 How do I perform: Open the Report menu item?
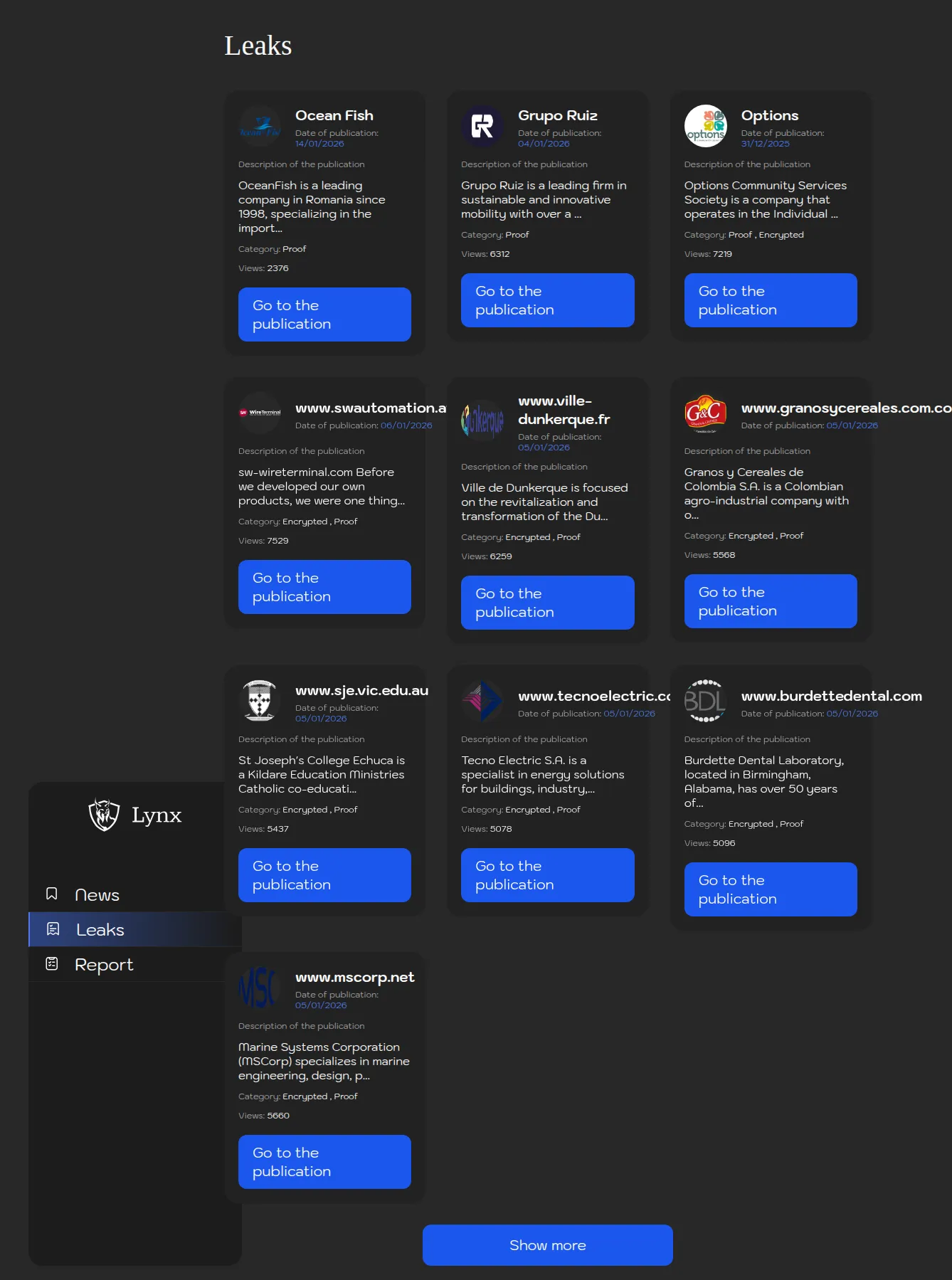click(x=104, y=964)
